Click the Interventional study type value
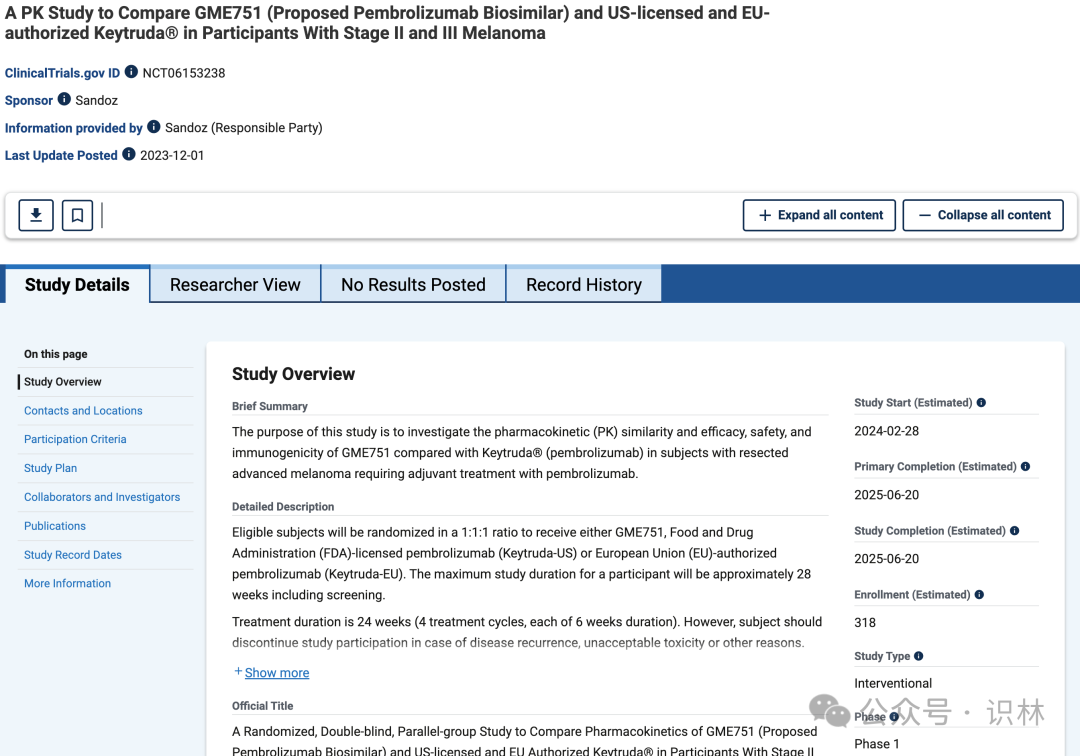 [x=893, y=683]
